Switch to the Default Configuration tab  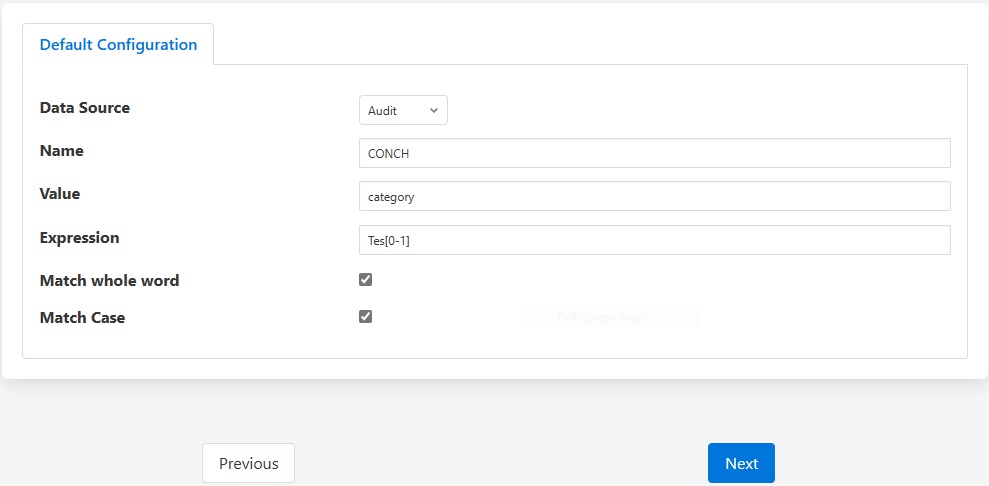(x=118, y=45)
